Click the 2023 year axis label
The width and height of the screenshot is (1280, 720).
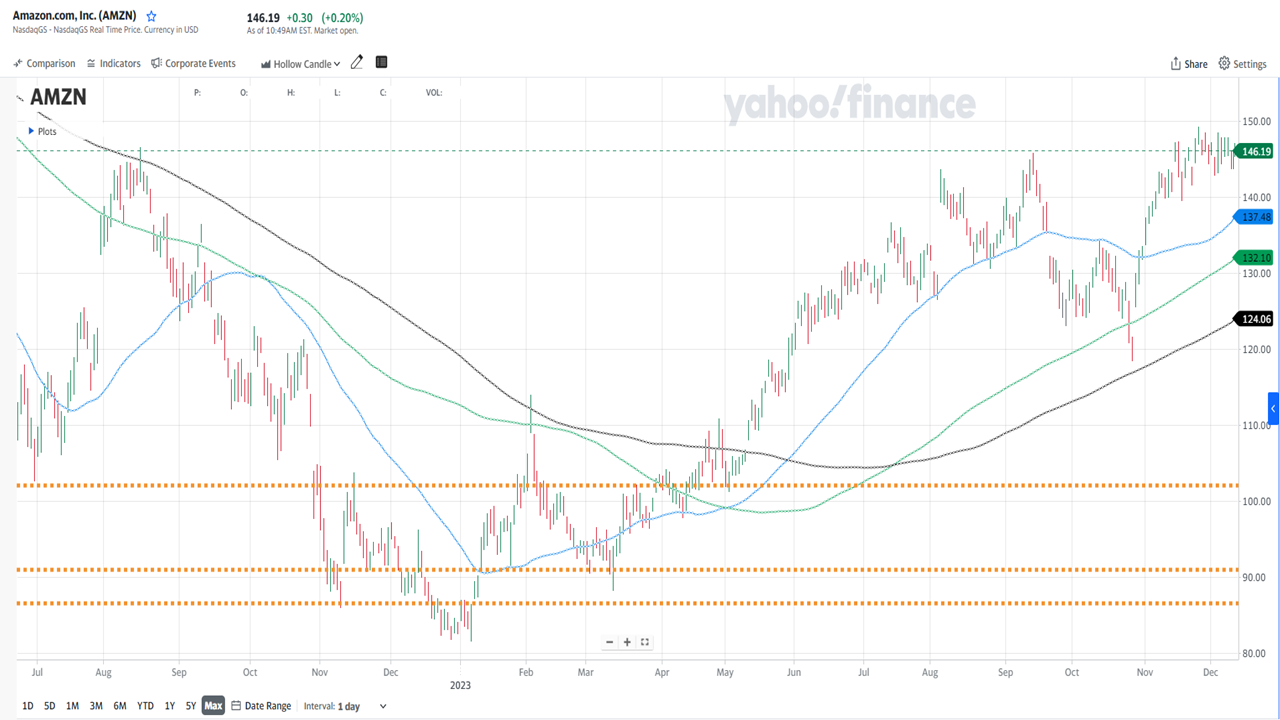point(459,686)
